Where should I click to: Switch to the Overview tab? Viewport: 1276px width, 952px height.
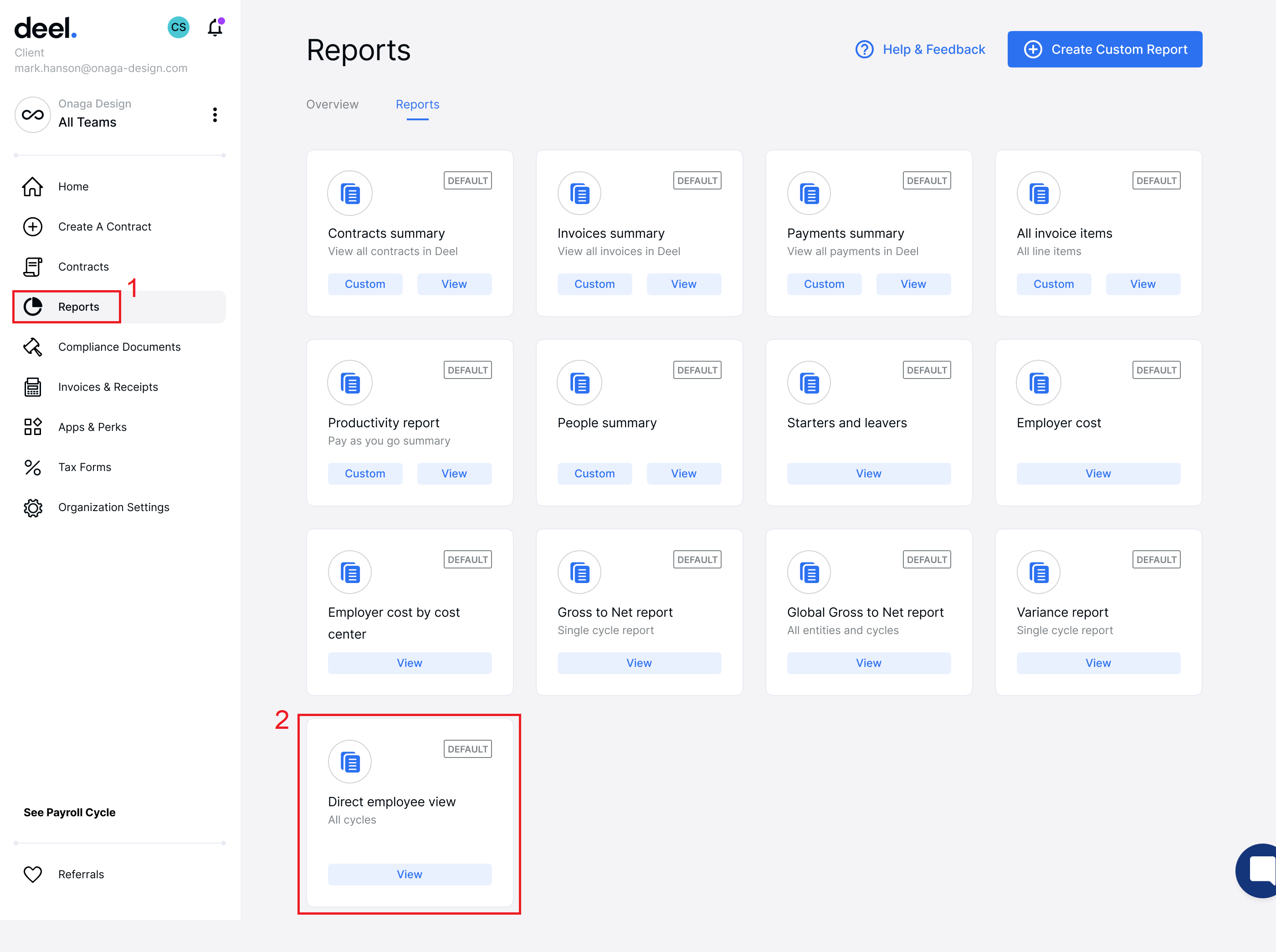(x=333, y=104)
